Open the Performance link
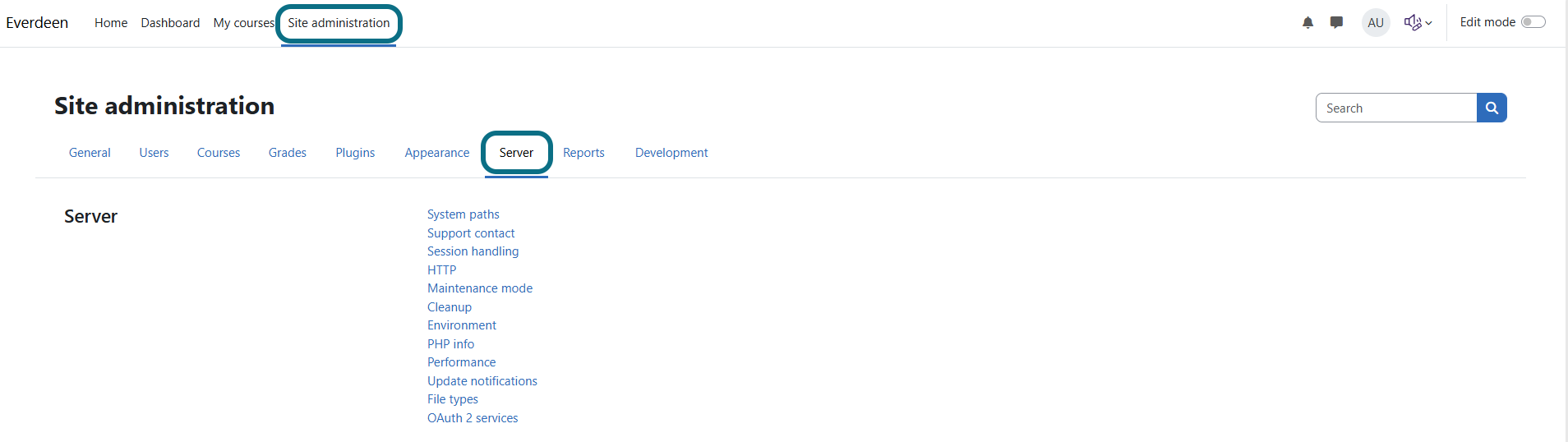 (x=462, y=362)
